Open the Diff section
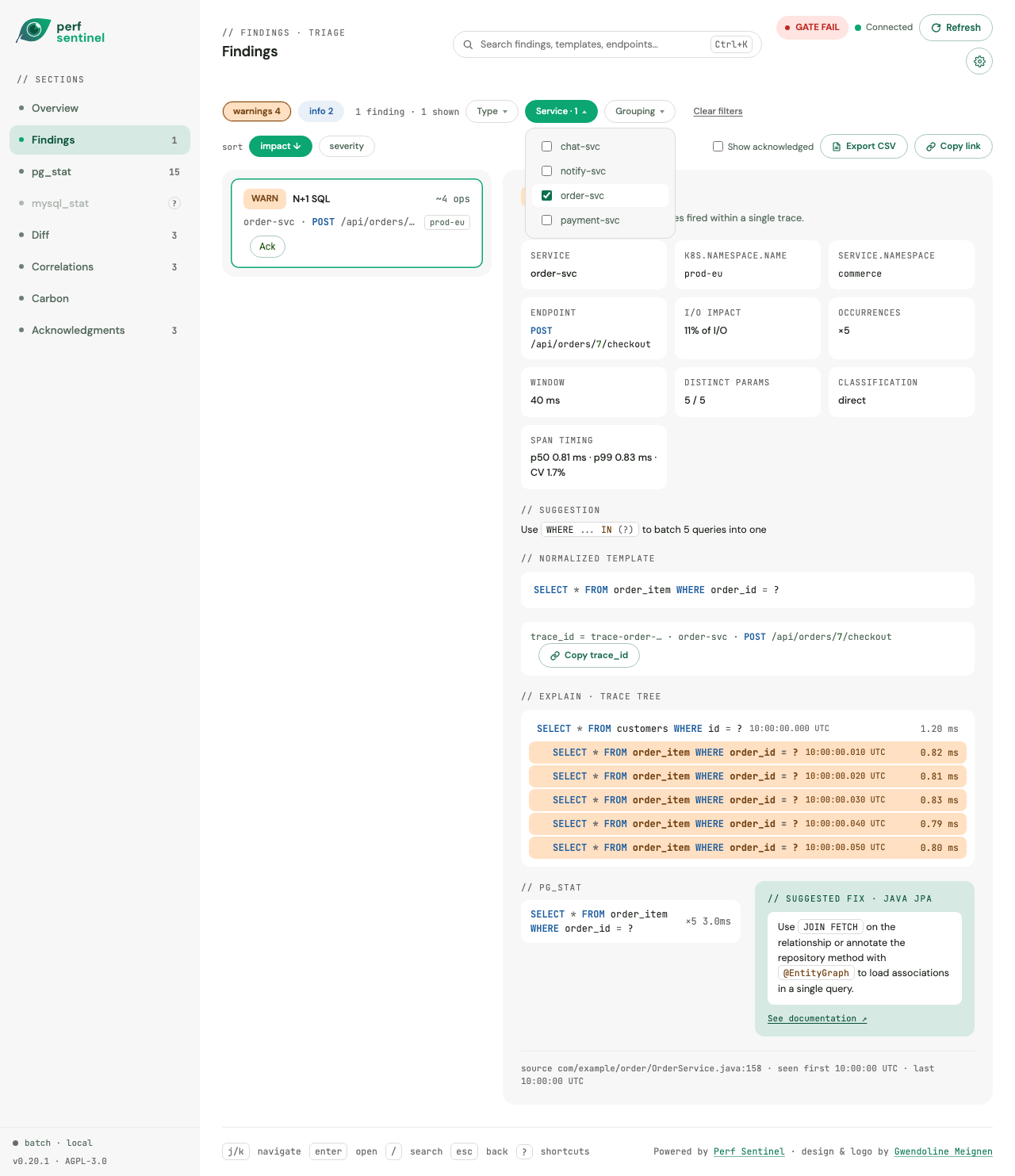 tap(100, 235)
